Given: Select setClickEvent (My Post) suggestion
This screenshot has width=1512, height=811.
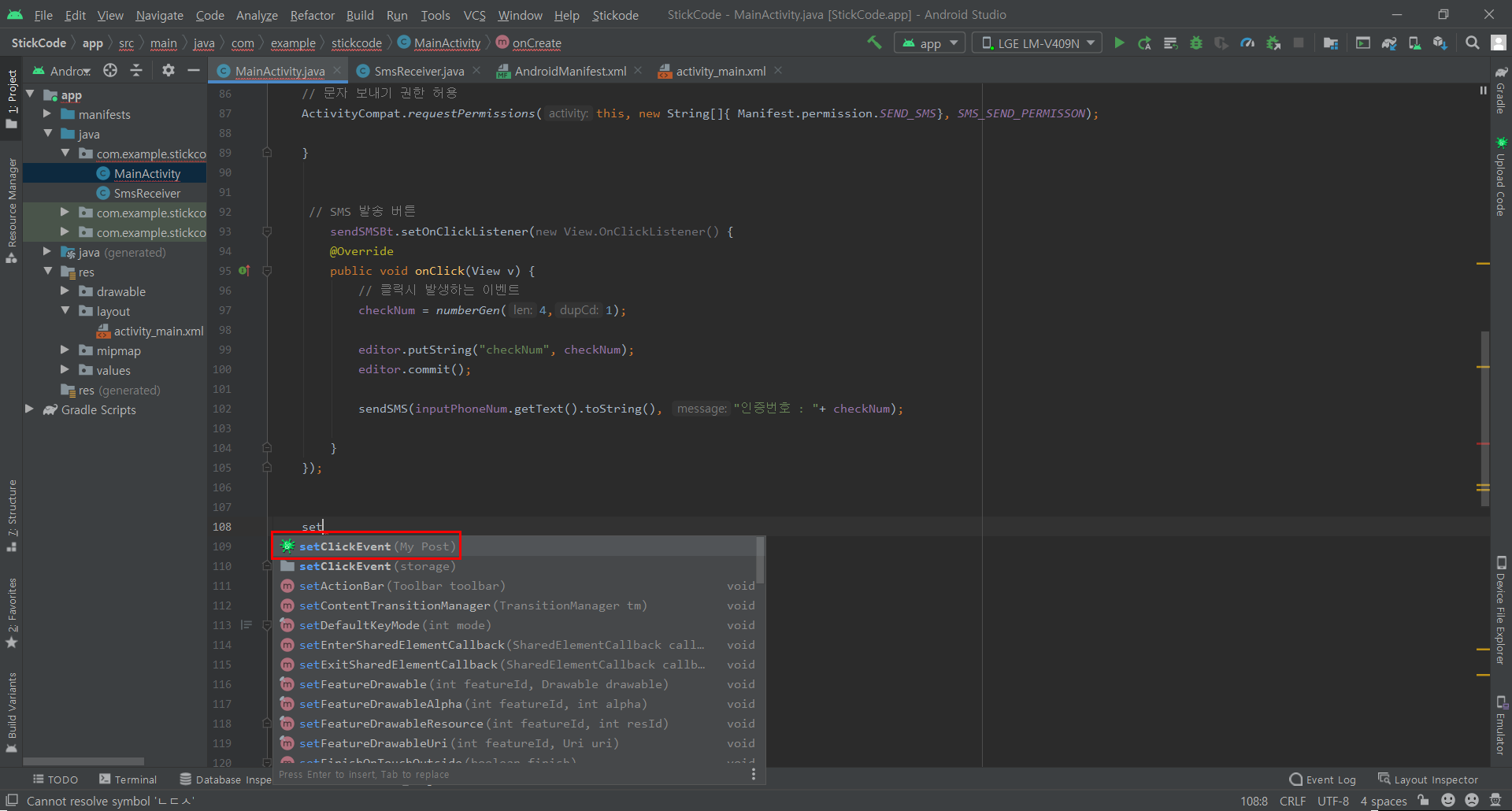Looking at the screenshot, I should coord(514,546).
